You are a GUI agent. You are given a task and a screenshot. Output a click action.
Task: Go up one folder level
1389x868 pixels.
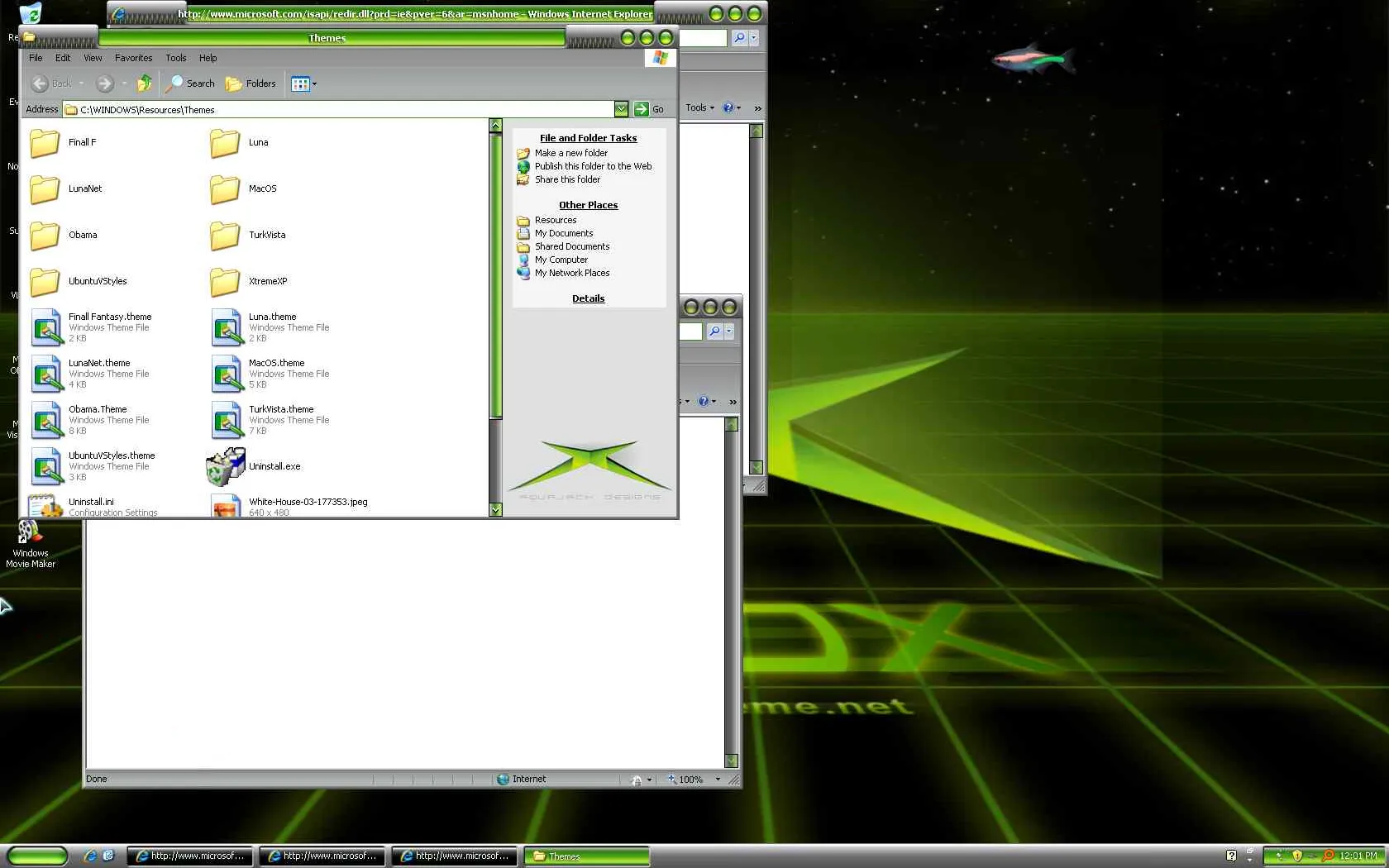(x=145, y=83)
